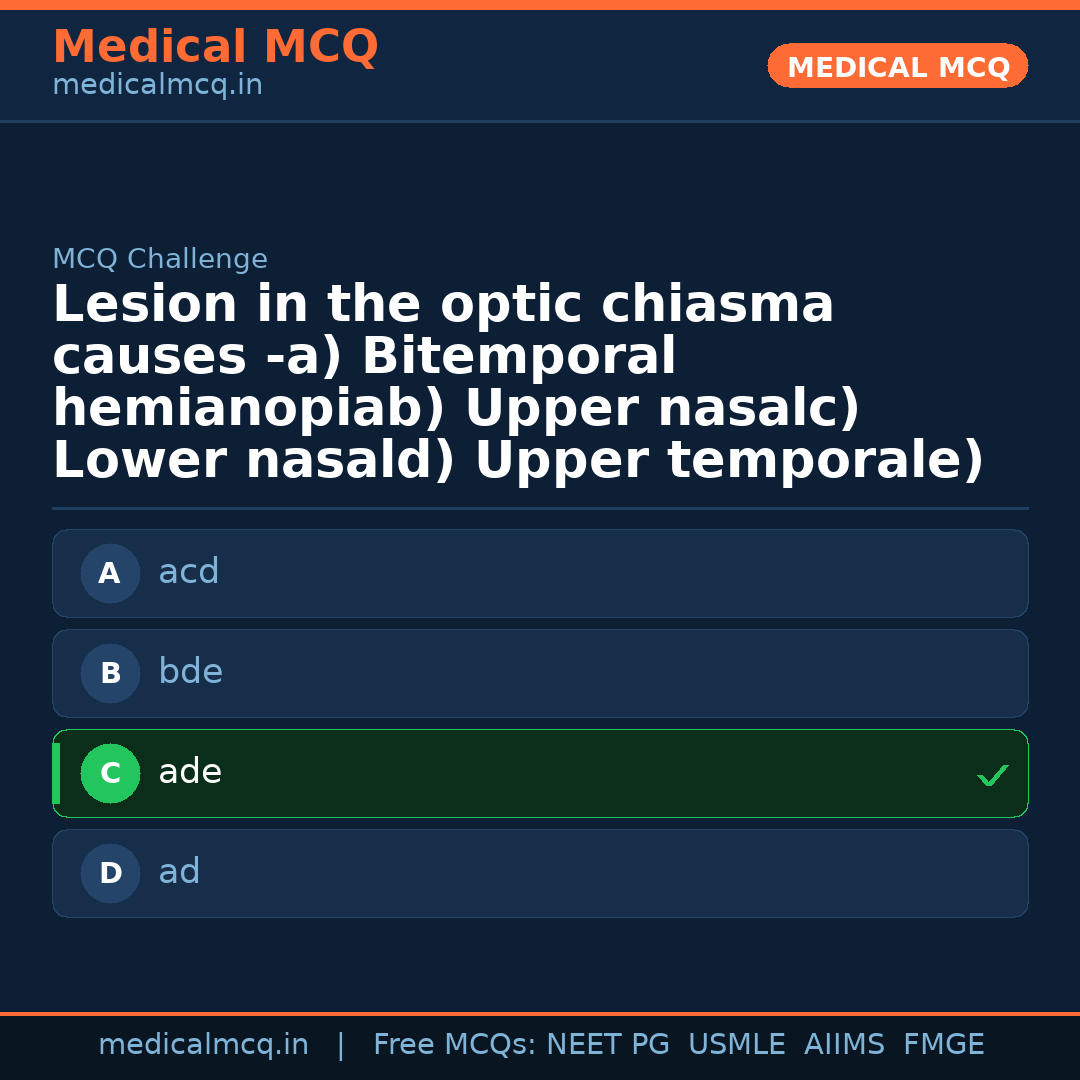
Task: Select the answer text "acd"
Action: click(188, 572)
